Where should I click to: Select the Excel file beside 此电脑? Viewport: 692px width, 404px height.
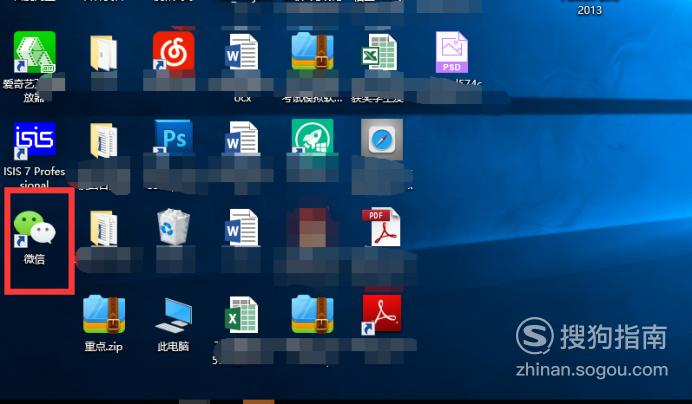[241, 315]
